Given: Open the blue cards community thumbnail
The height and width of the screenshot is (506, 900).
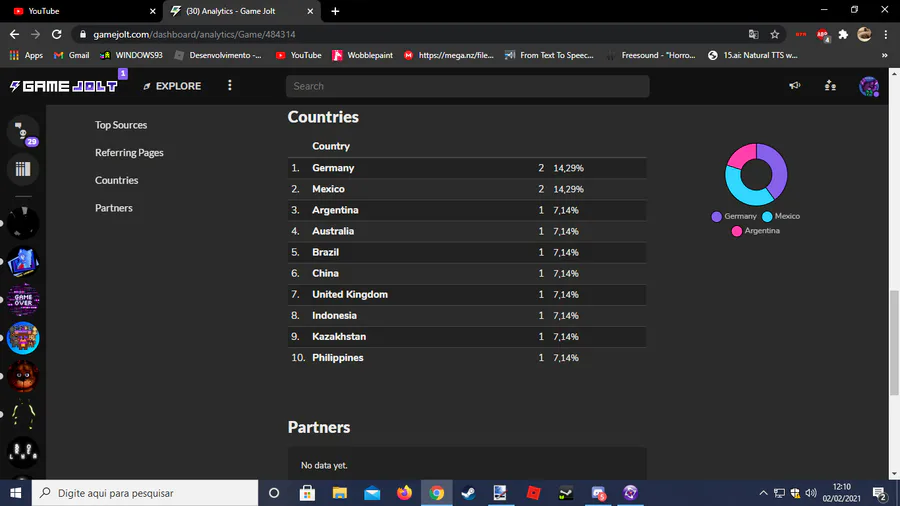Looking at the screenshot, I should pyautogui.click(x=23, y=262).
